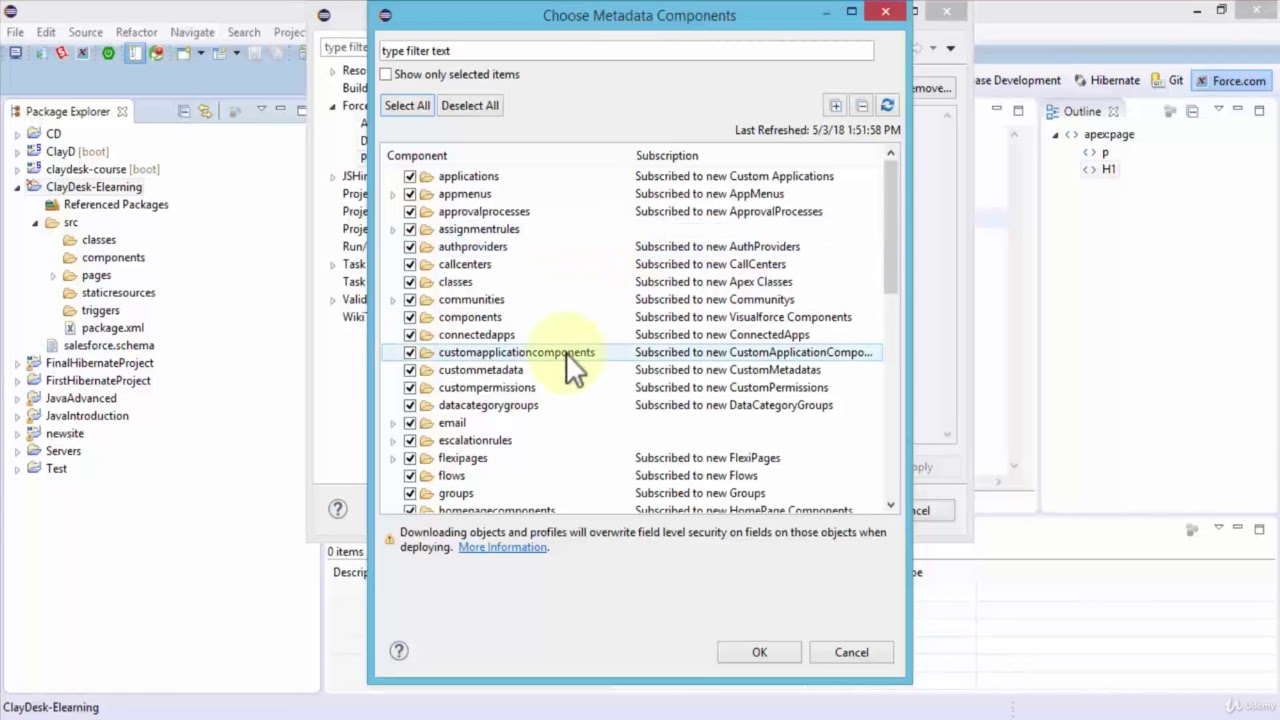This screenshot has height=720, width=1280.
Task: Uncheck the applications component checkbox
Action: pos(410,176)
